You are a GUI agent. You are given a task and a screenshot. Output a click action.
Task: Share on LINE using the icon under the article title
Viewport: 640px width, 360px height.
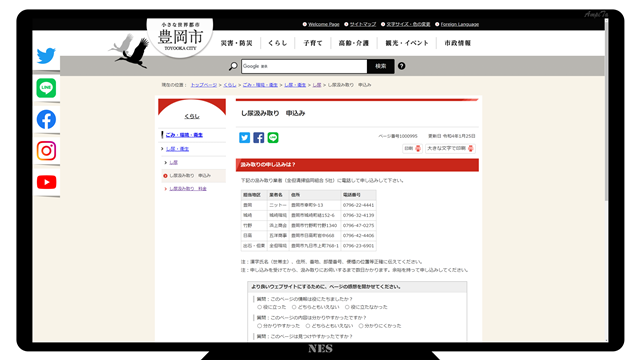tap(273, 138)
